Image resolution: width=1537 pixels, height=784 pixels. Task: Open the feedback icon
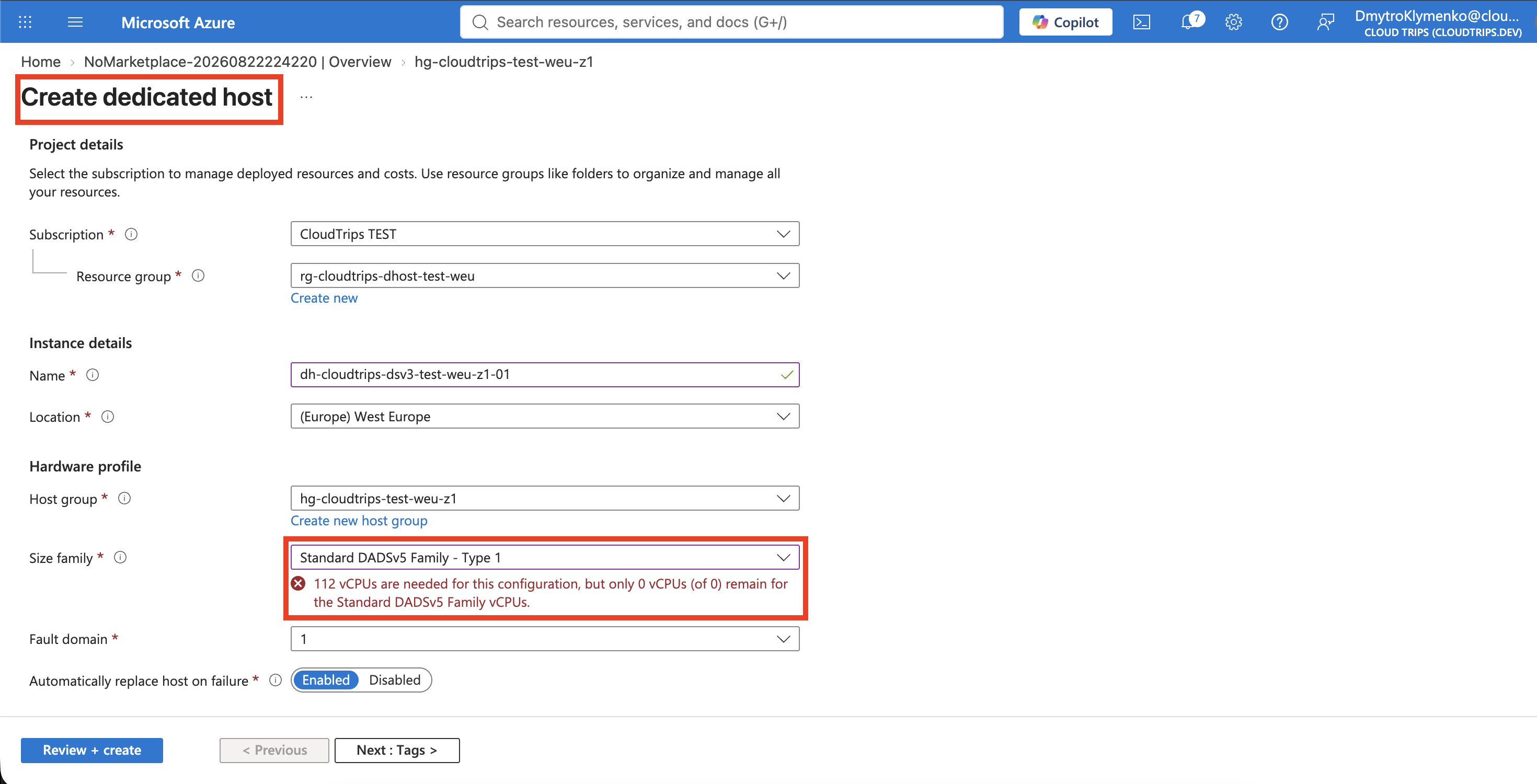(x=1325, y=22)
